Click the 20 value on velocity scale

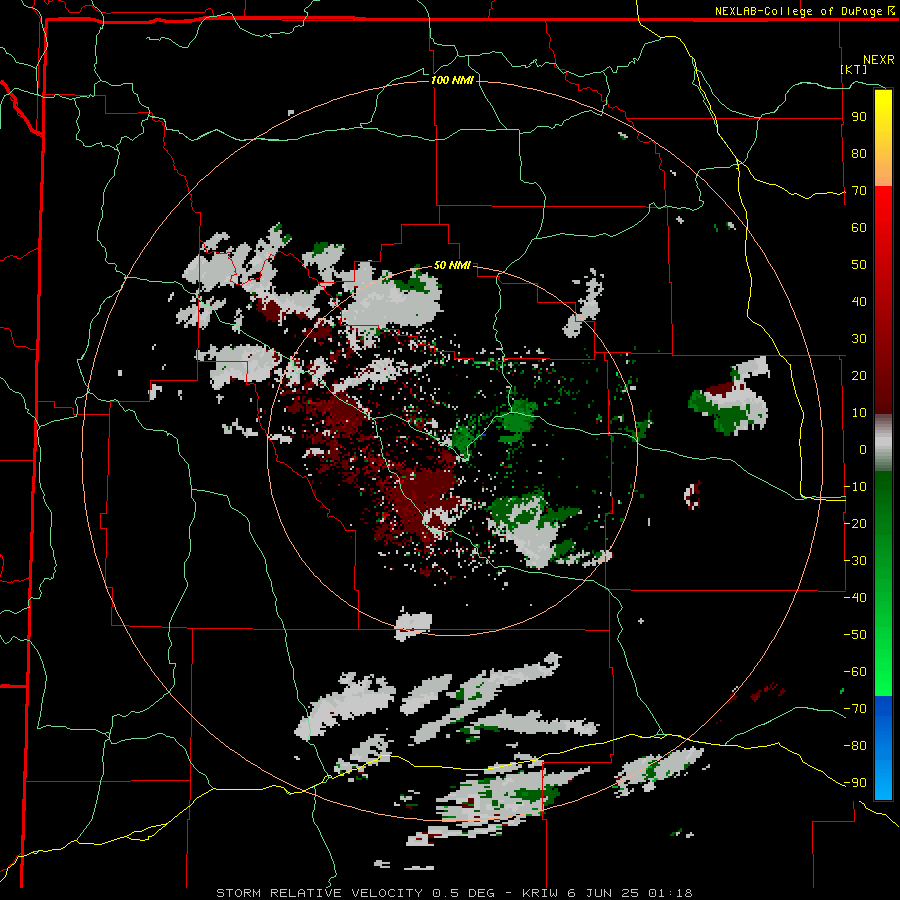[x=859, y=375]
